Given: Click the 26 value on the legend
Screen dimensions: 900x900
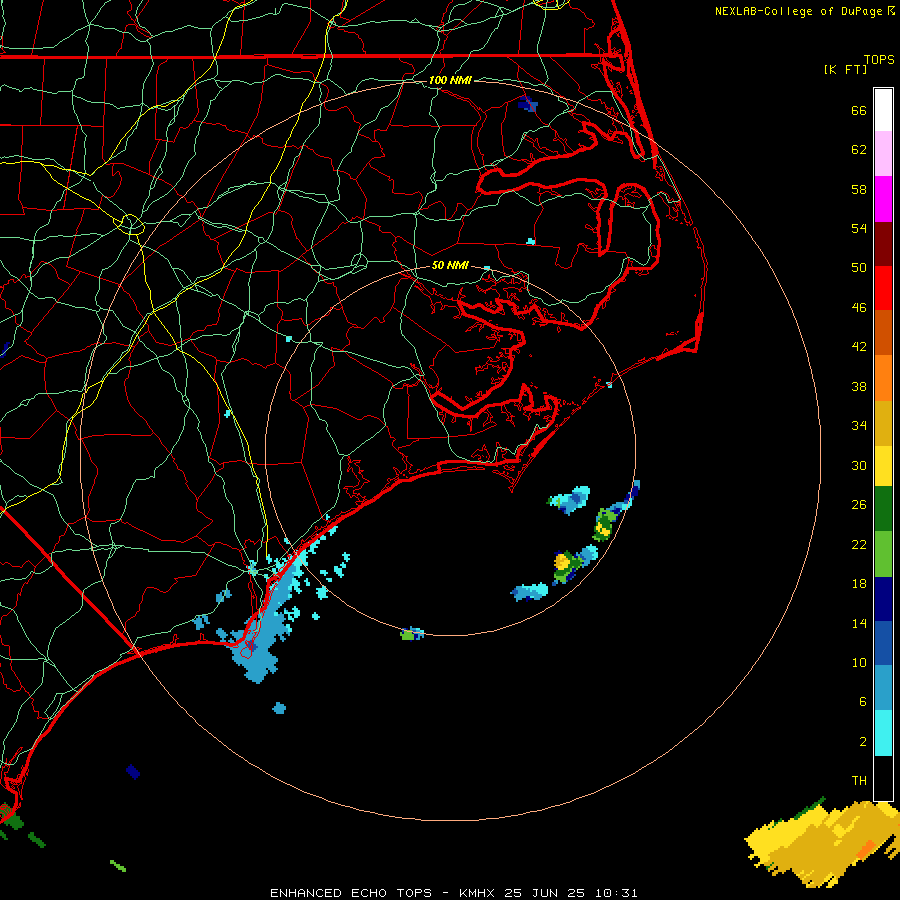Looking at the screenshot, I should (859, 505).
